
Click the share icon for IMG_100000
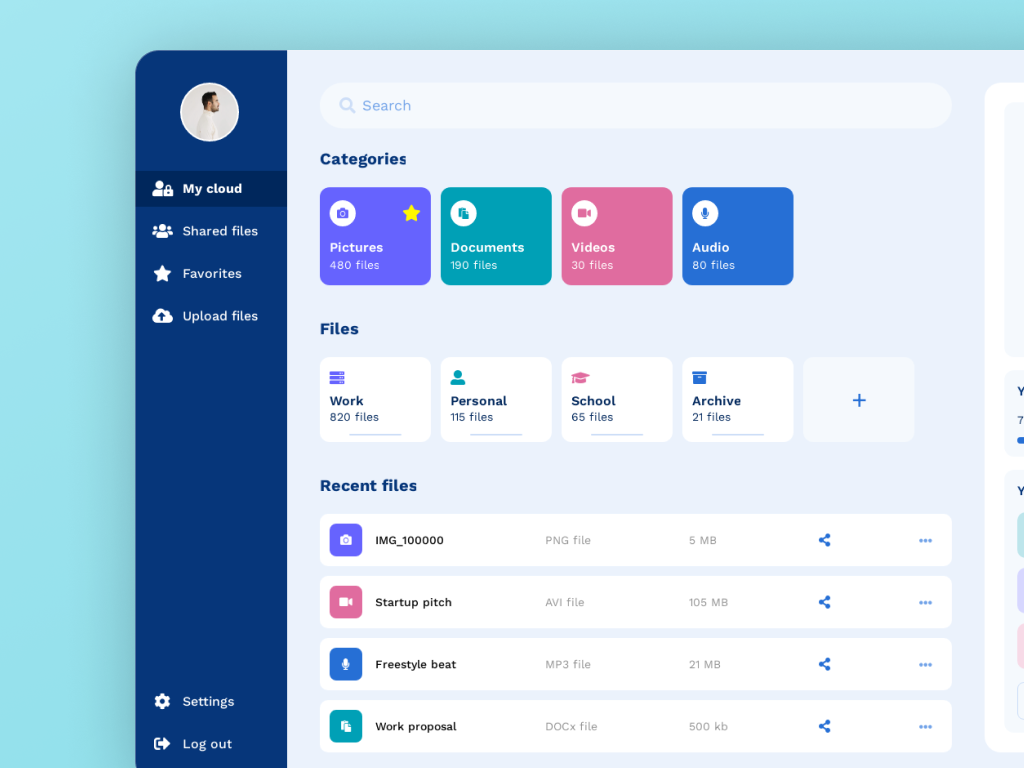coord(824,540)
